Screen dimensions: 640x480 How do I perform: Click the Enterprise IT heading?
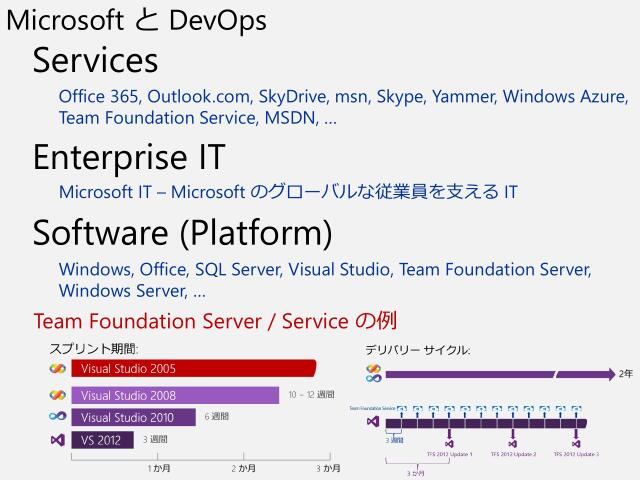coord(128,157)
